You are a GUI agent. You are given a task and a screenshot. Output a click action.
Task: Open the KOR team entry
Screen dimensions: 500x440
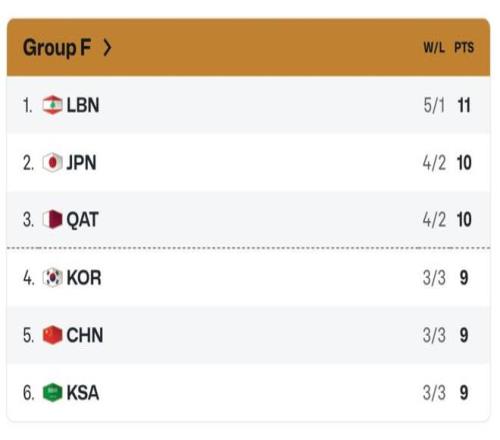[x=84, y=278]
